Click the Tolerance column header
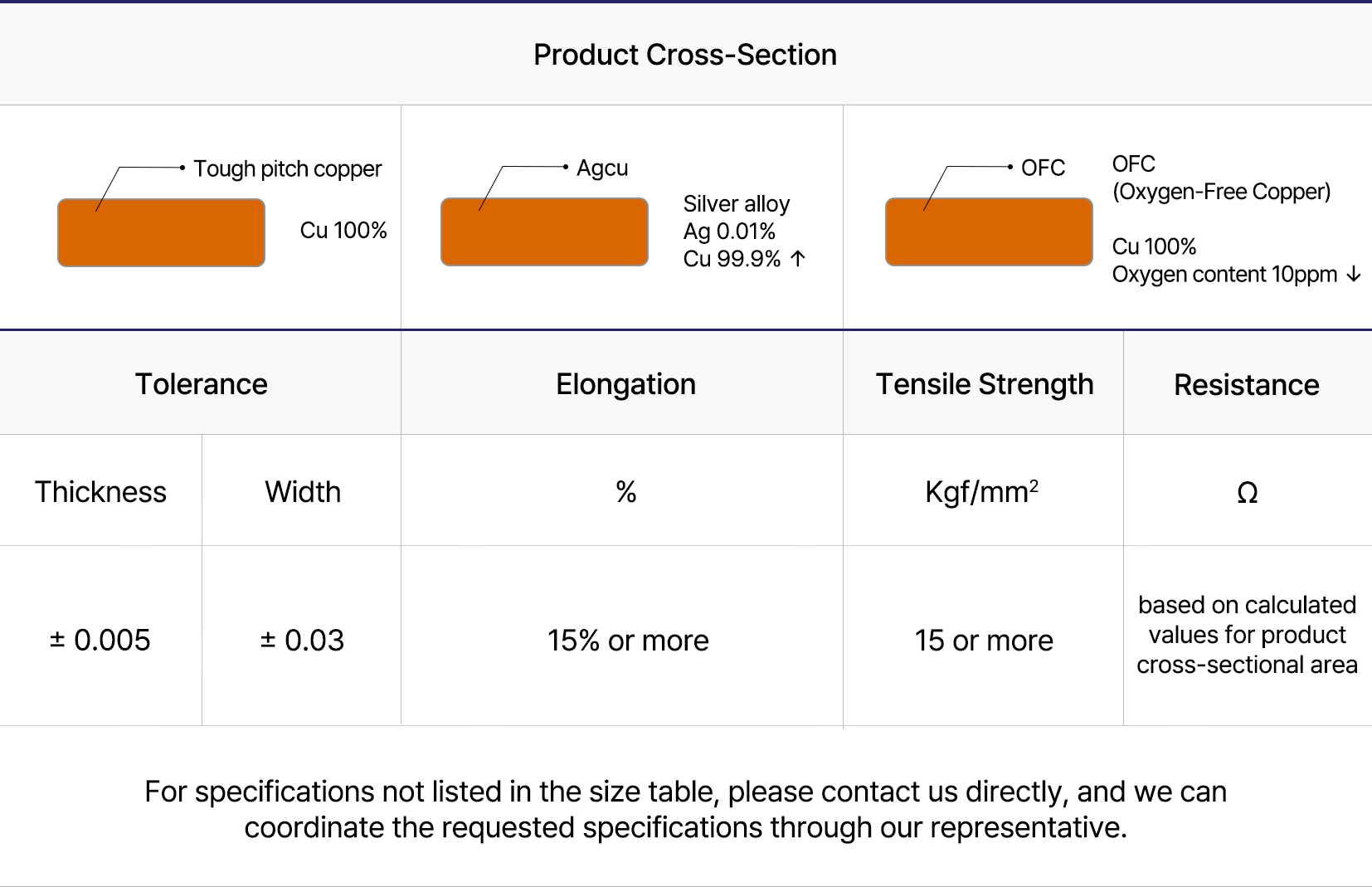Image resolution: width=1372 pixels, height=887 pixels. pyautogui.click(x=201, y=384)
